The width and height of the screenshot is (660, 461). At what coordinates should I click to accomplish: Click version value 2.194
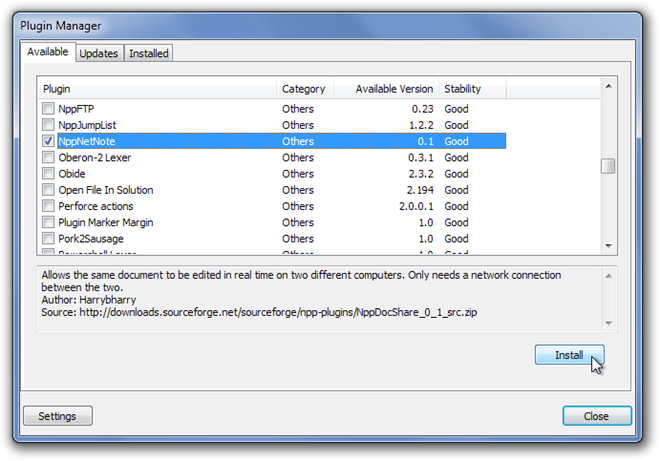420,190
